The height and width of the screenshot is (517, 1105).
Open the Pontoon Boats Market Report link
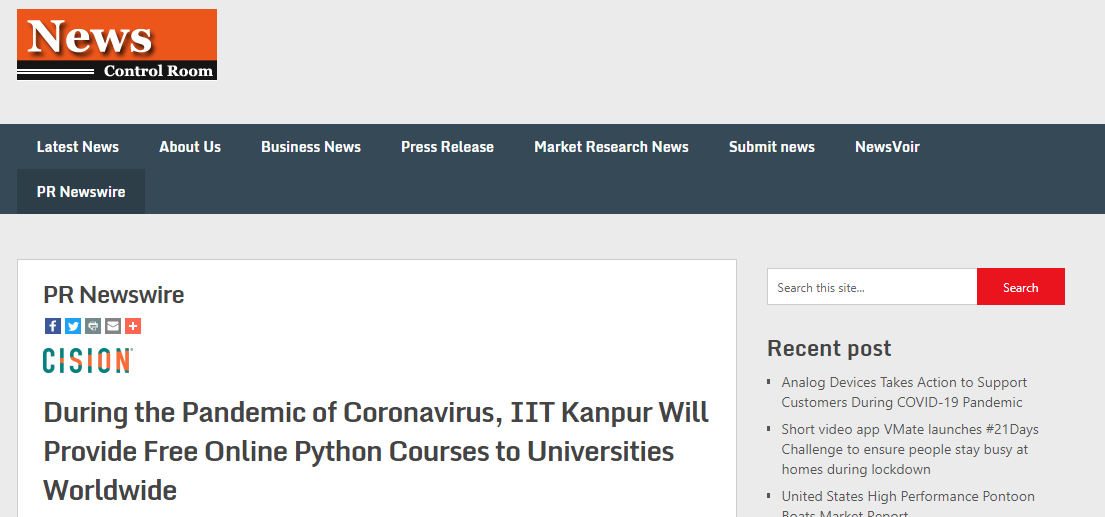tap(908, 505)
